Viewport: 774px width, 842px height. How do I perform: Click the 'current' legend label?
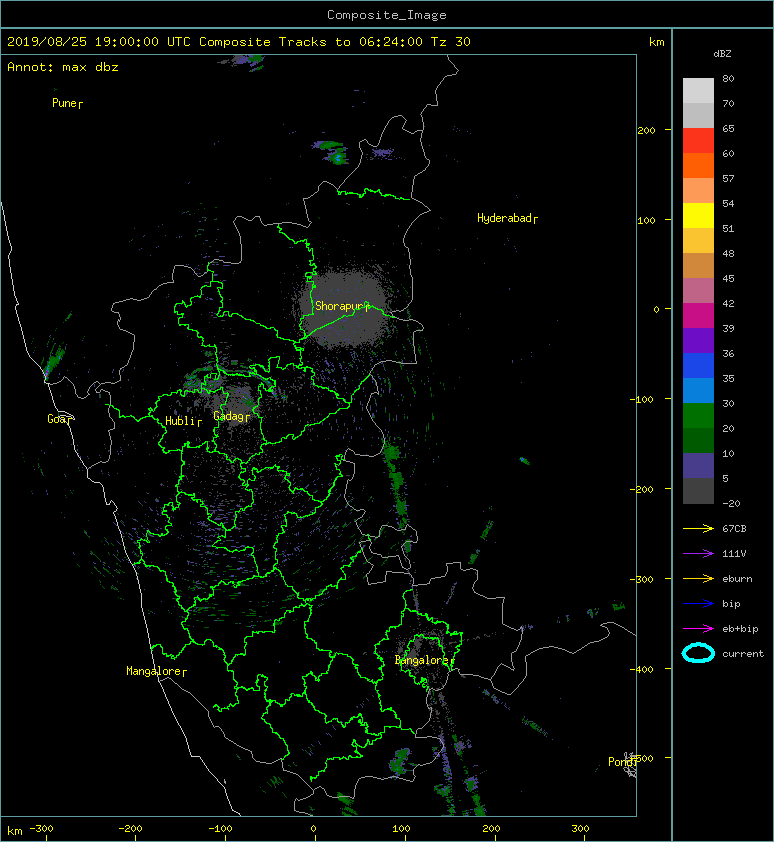point(743,654)
